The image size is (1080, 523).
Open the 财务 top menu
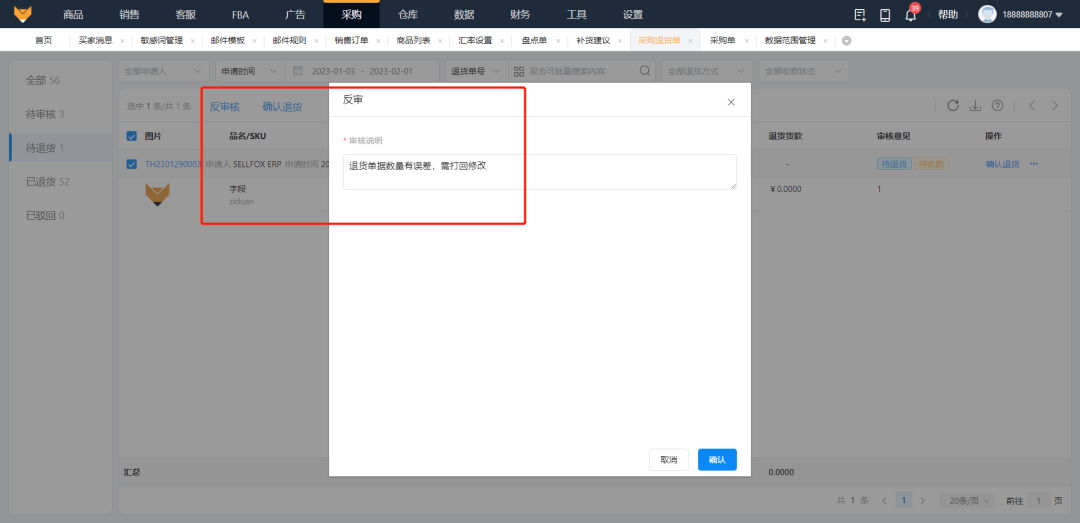[x=520, y=14]
